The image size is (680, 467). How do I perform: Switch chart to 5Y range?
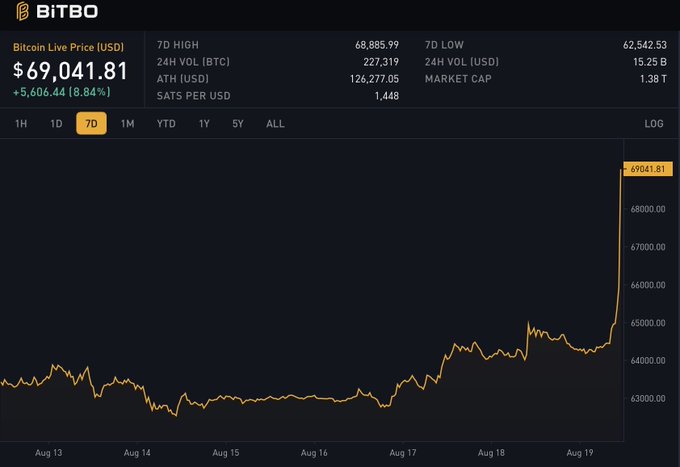tap(238, 124)
